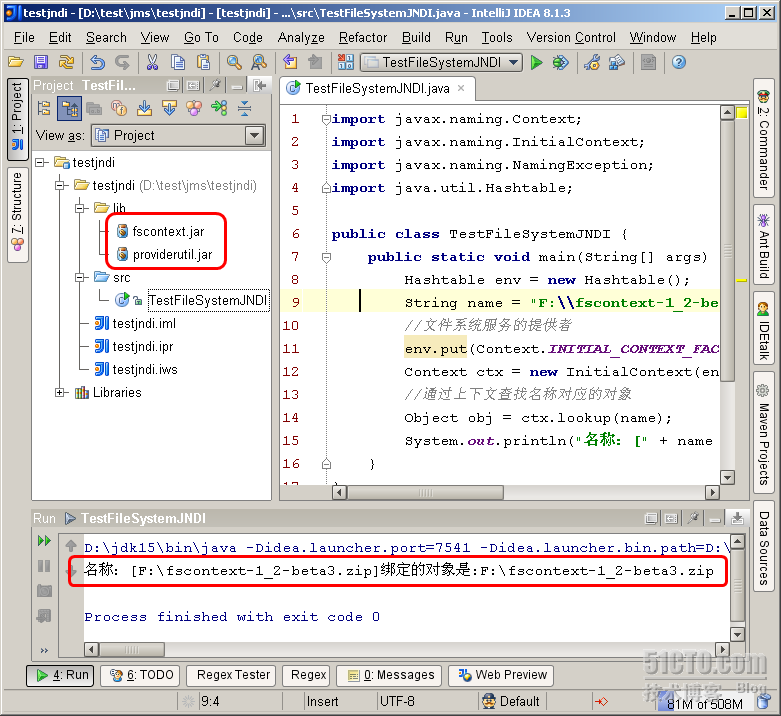Click the Redo arrow icon

coord(122,62)
